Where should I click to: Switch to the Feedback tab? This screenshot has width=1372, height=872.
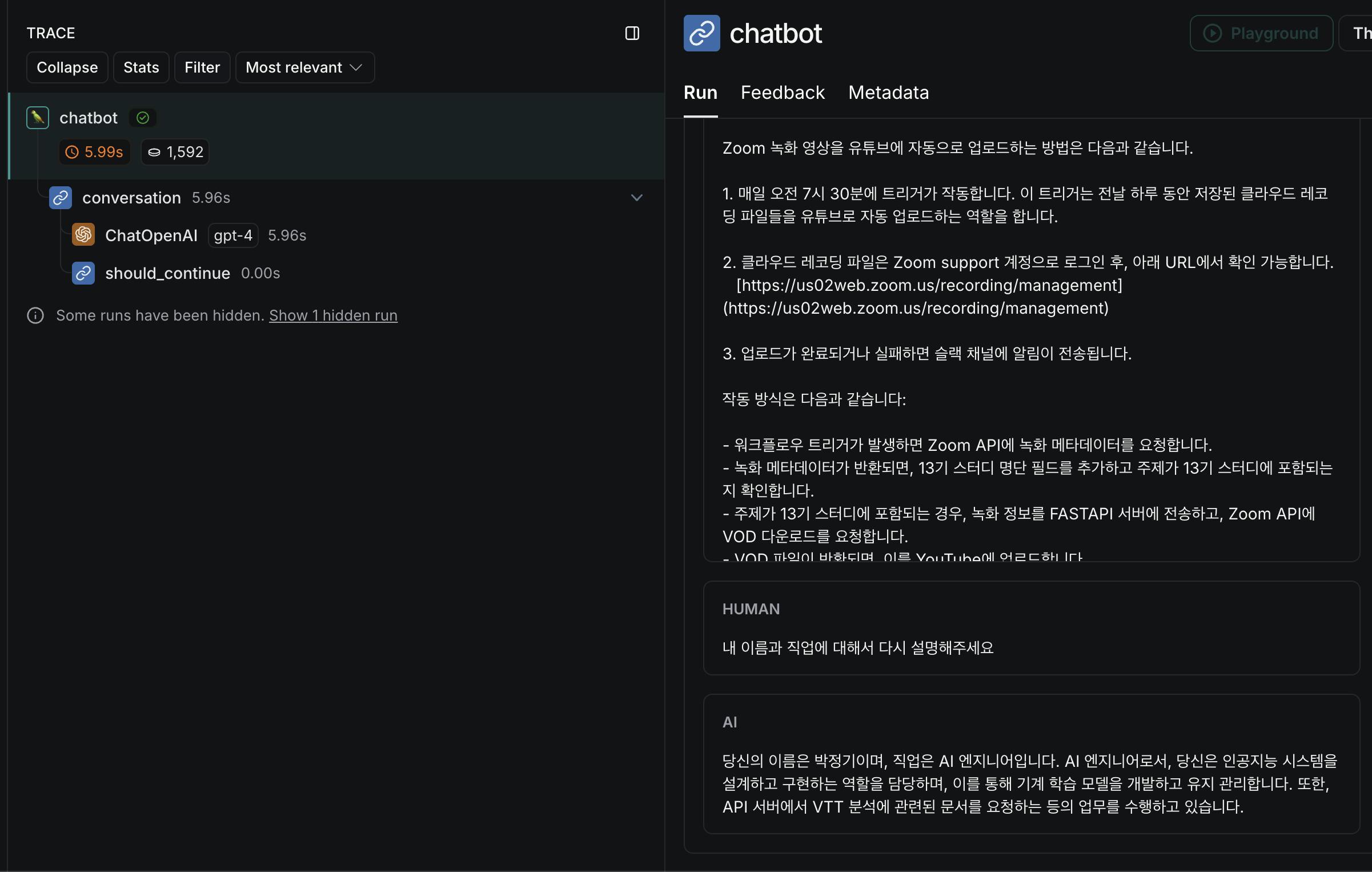[783, 93]
